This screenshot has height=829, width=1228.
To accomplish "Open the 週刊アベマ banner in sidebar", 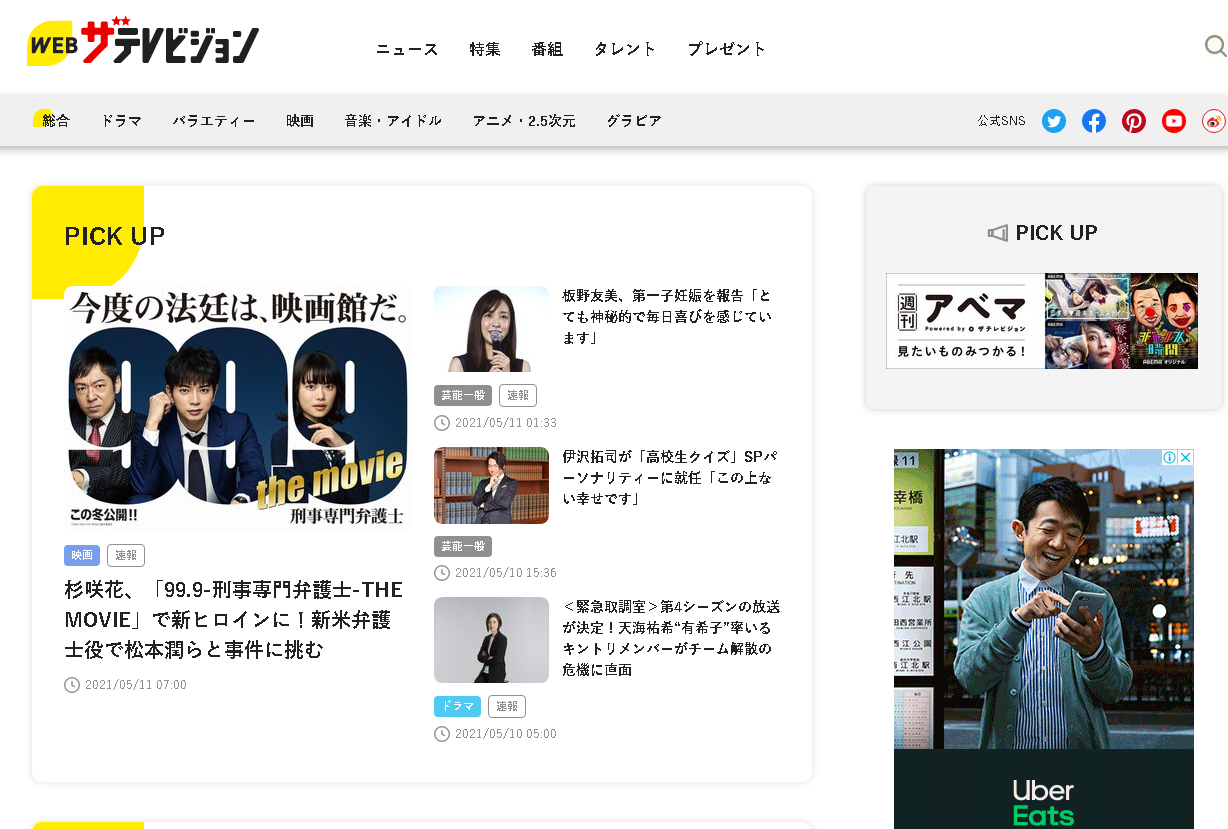I will click(1042, 321).
